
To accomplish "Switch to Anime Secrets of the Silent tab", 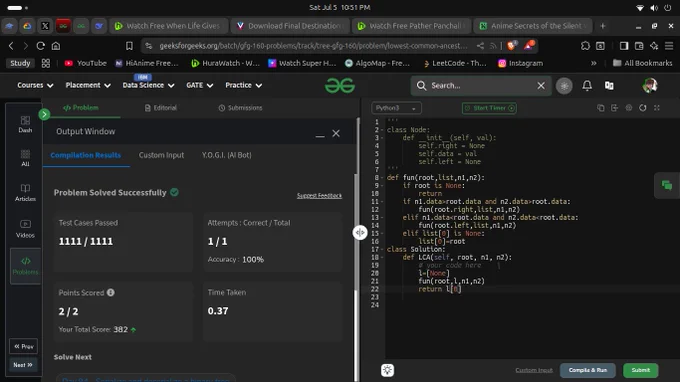I will point(532,26).
